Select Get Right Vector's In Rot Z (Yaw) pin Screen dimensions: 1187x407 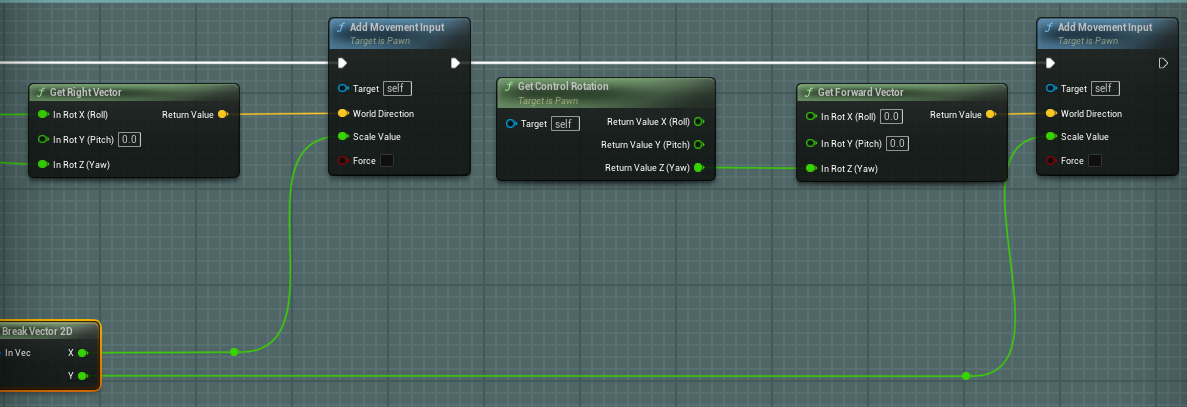43,164
